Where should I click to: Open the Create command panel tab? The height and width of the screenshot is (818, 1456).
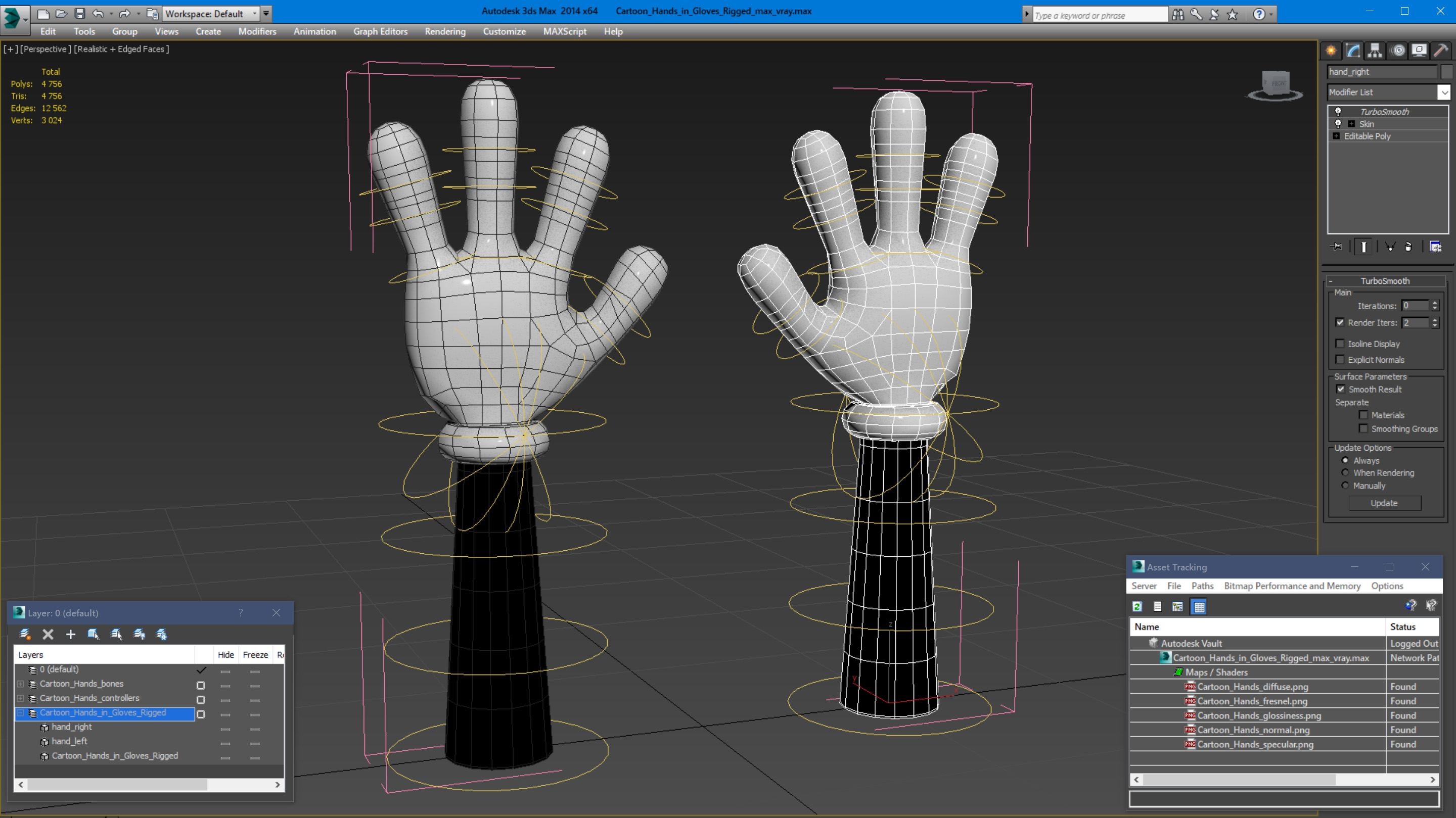(1331, 51)
